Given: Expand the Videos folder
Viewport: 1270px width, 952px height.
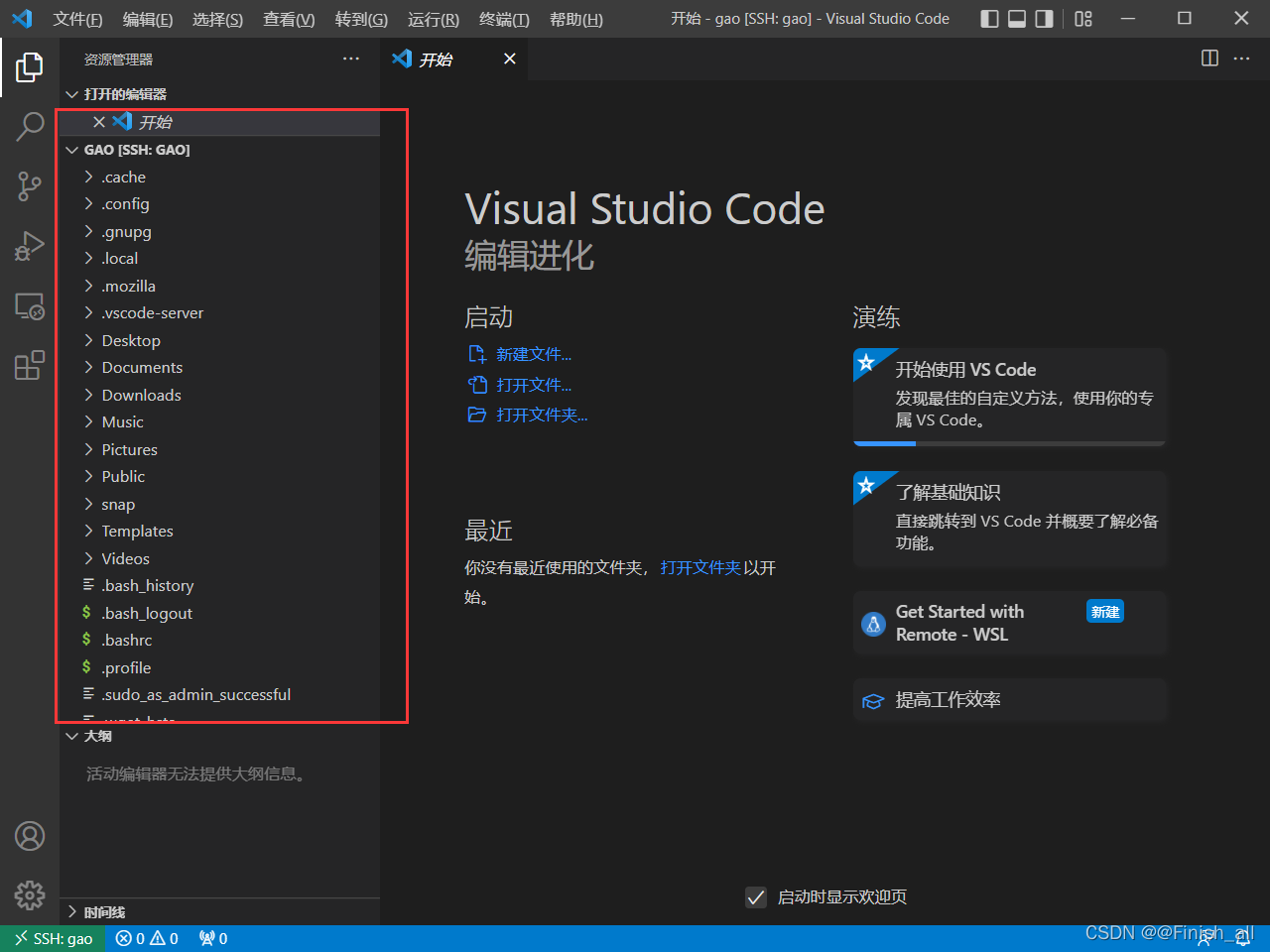Looking at the screenshot, I should pyautogui.click(x=218, y=558).
